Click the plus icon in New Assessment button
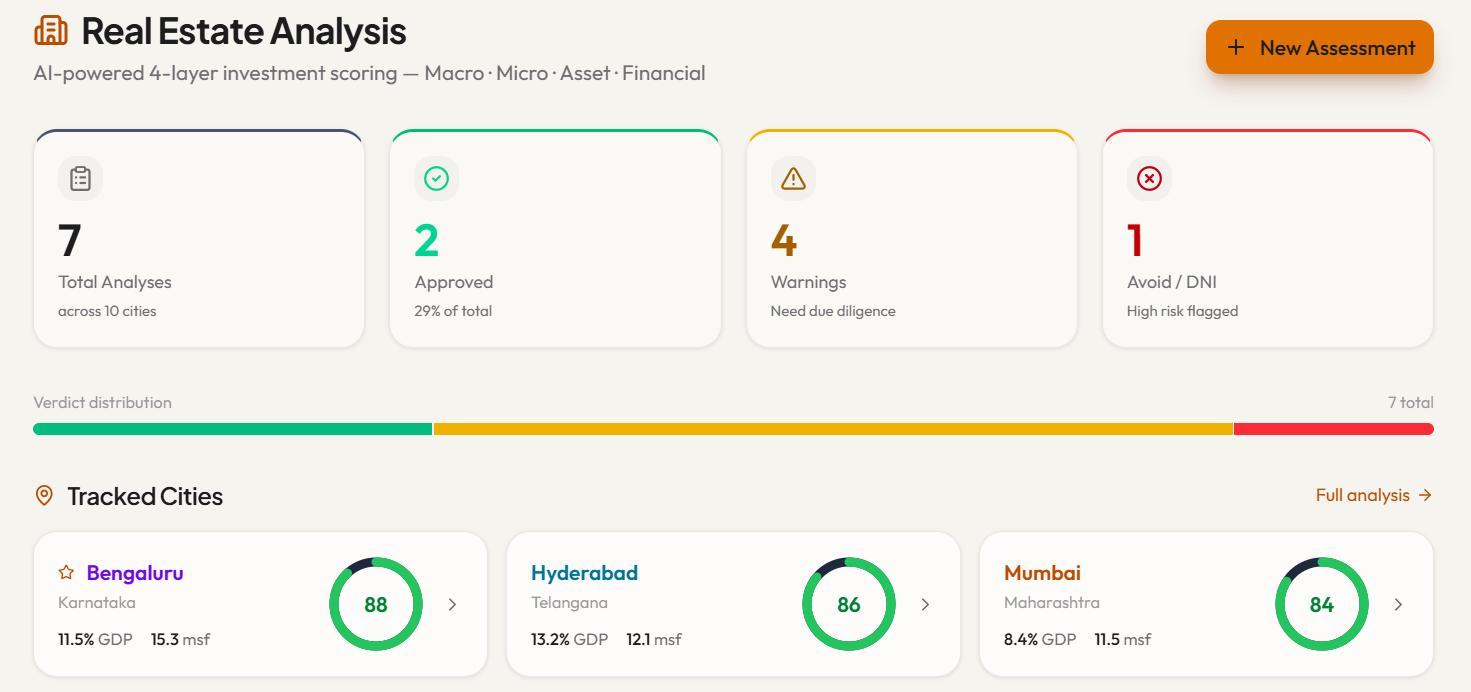This screenshot has width=1471, height=692. 1236,47
